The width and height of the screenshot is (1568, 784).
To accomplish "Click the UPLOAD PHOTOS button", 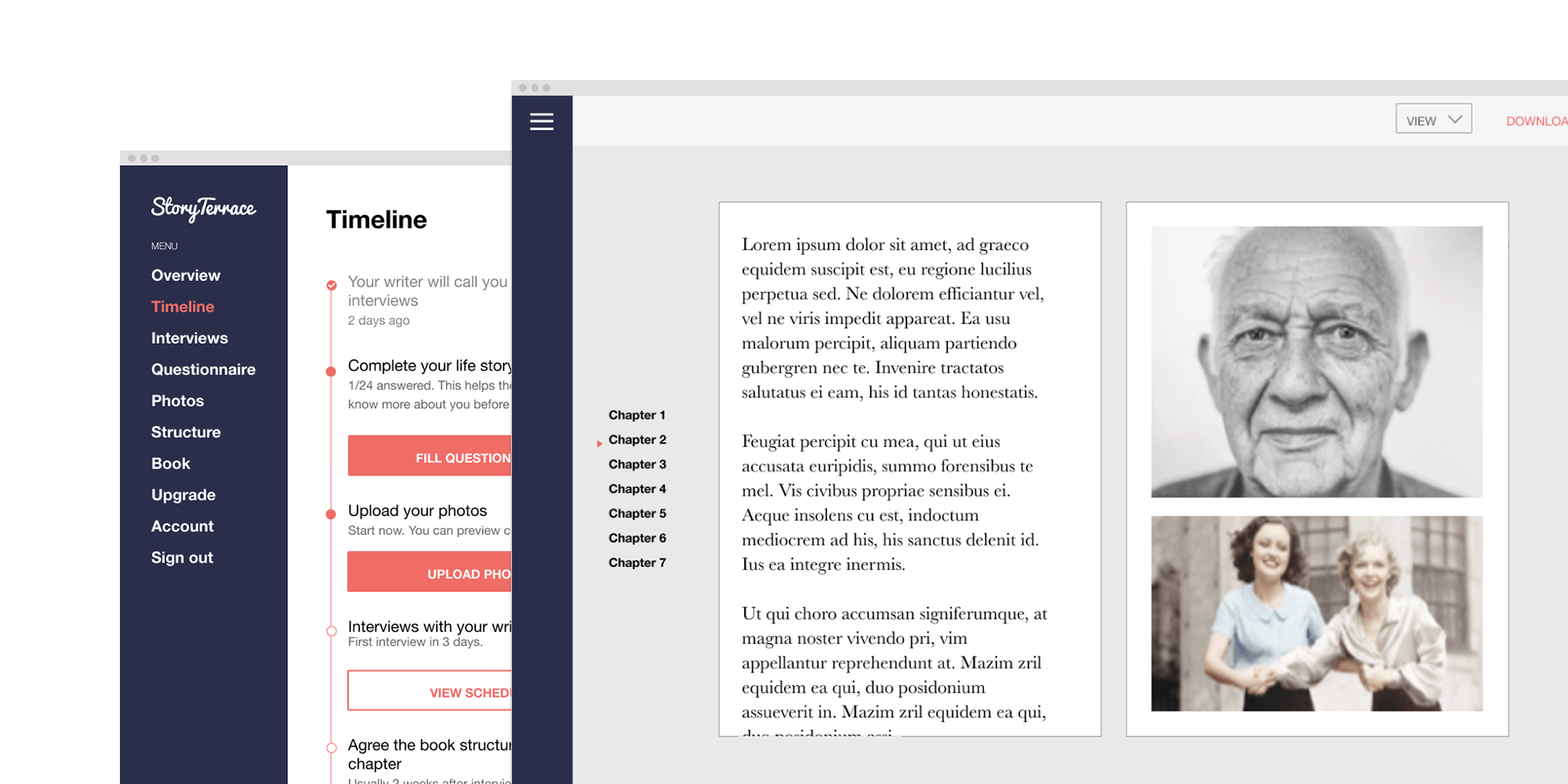I will click(430, 572).
